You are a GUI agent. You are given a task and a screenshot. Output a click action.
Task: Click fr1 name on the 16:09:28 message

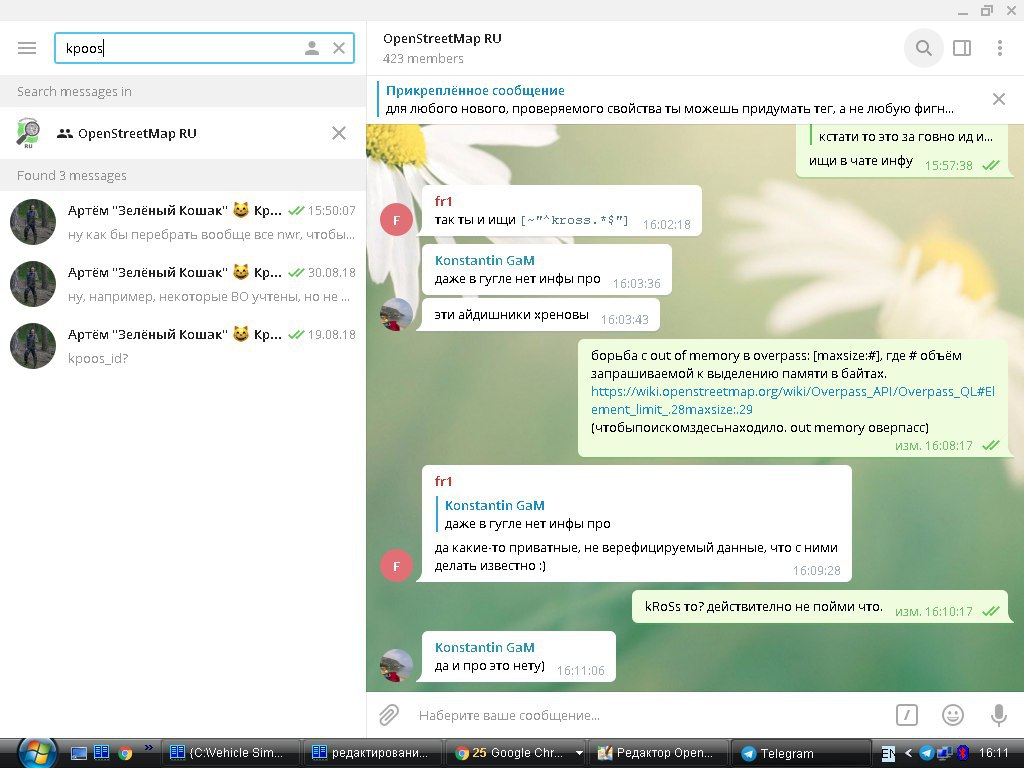click(443, 481)
